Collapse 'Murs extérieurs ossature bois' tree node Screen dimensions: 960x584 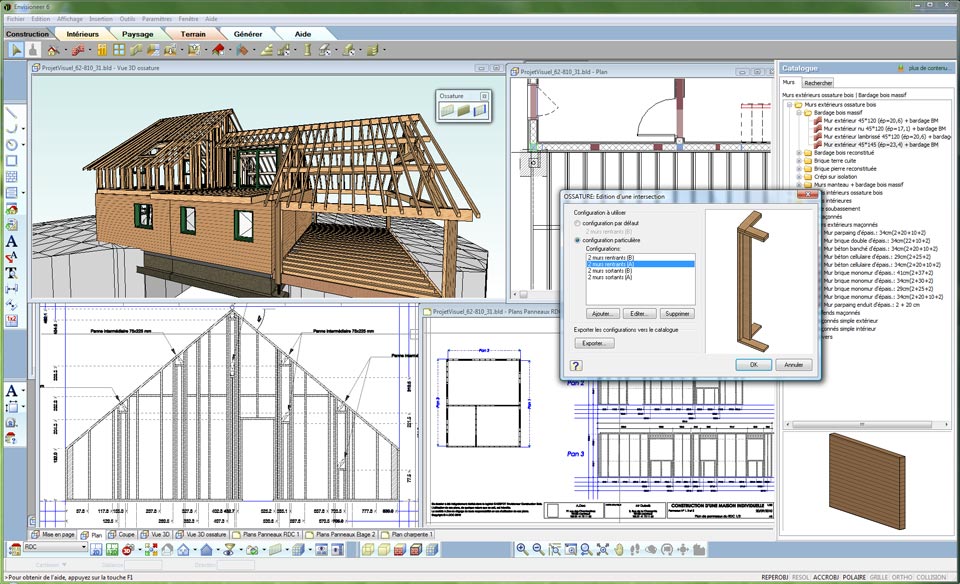[x=789, y=104]
